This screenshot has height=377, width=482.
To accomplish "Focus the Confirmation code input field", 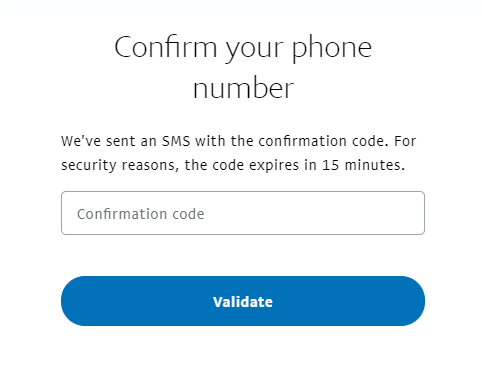I will 243,213.
